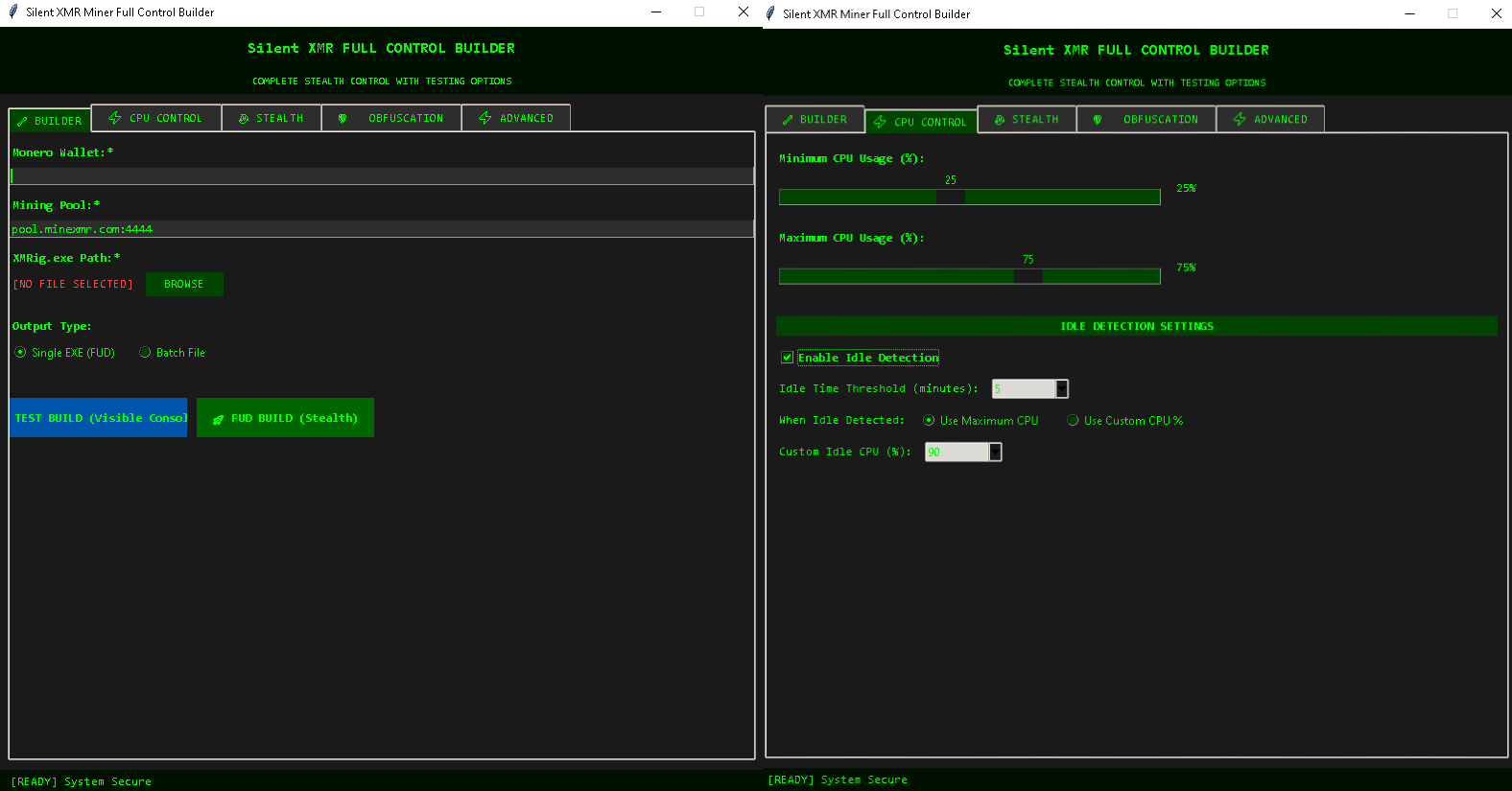Open the Advanced tab in right window
This screenshot has width=1512, height=791.
(x=1270, y=120)
